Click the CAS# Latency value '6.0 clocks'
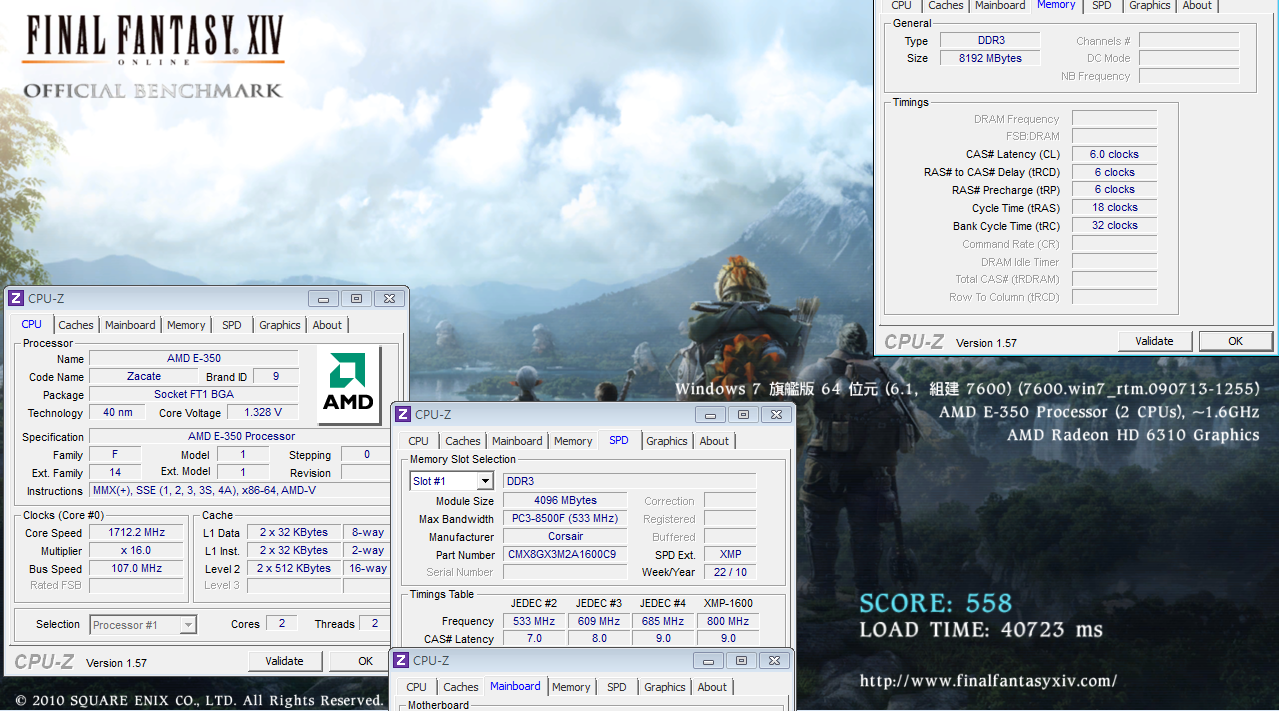The image size is (1279, 711). 1114,155
